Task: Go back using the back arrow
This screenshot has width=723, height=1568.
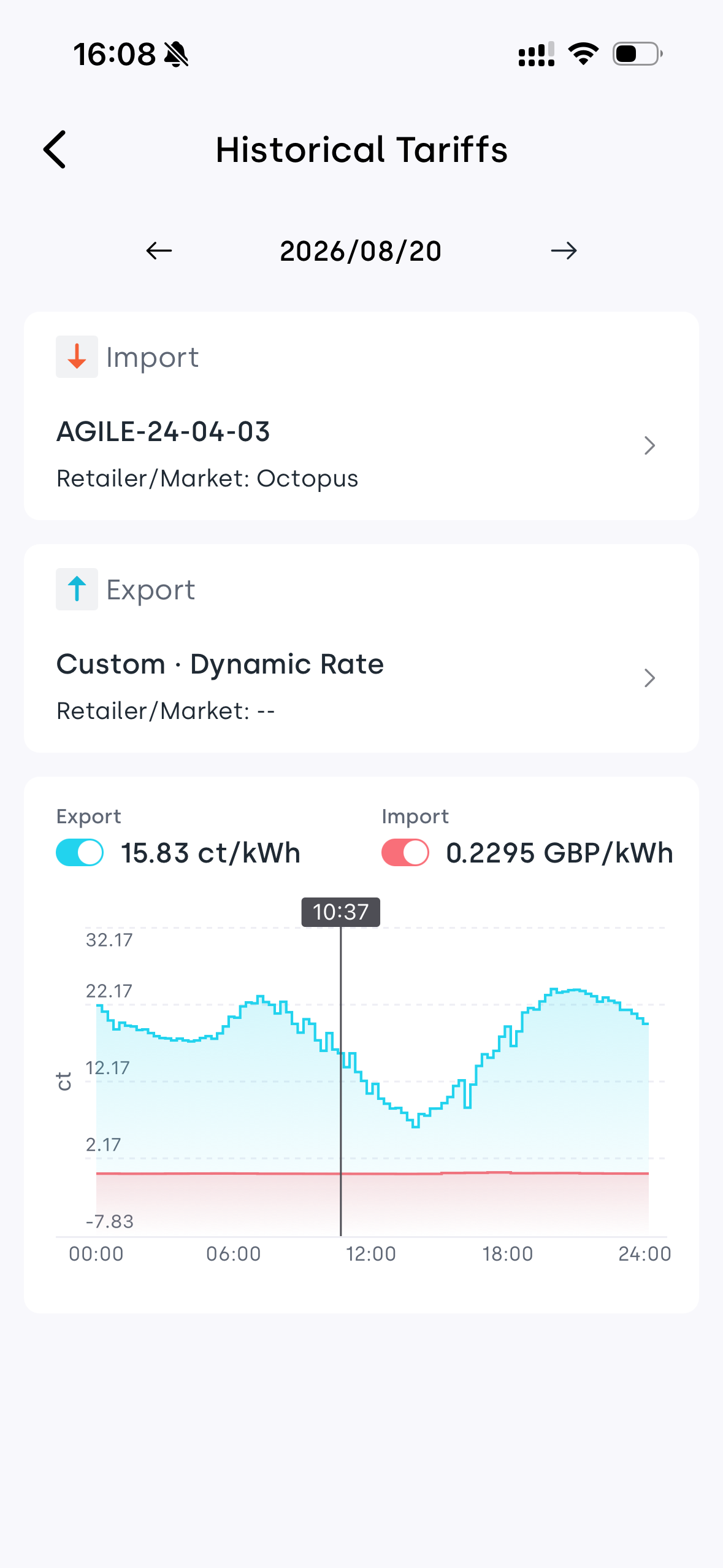Action: tap(55, 150)
